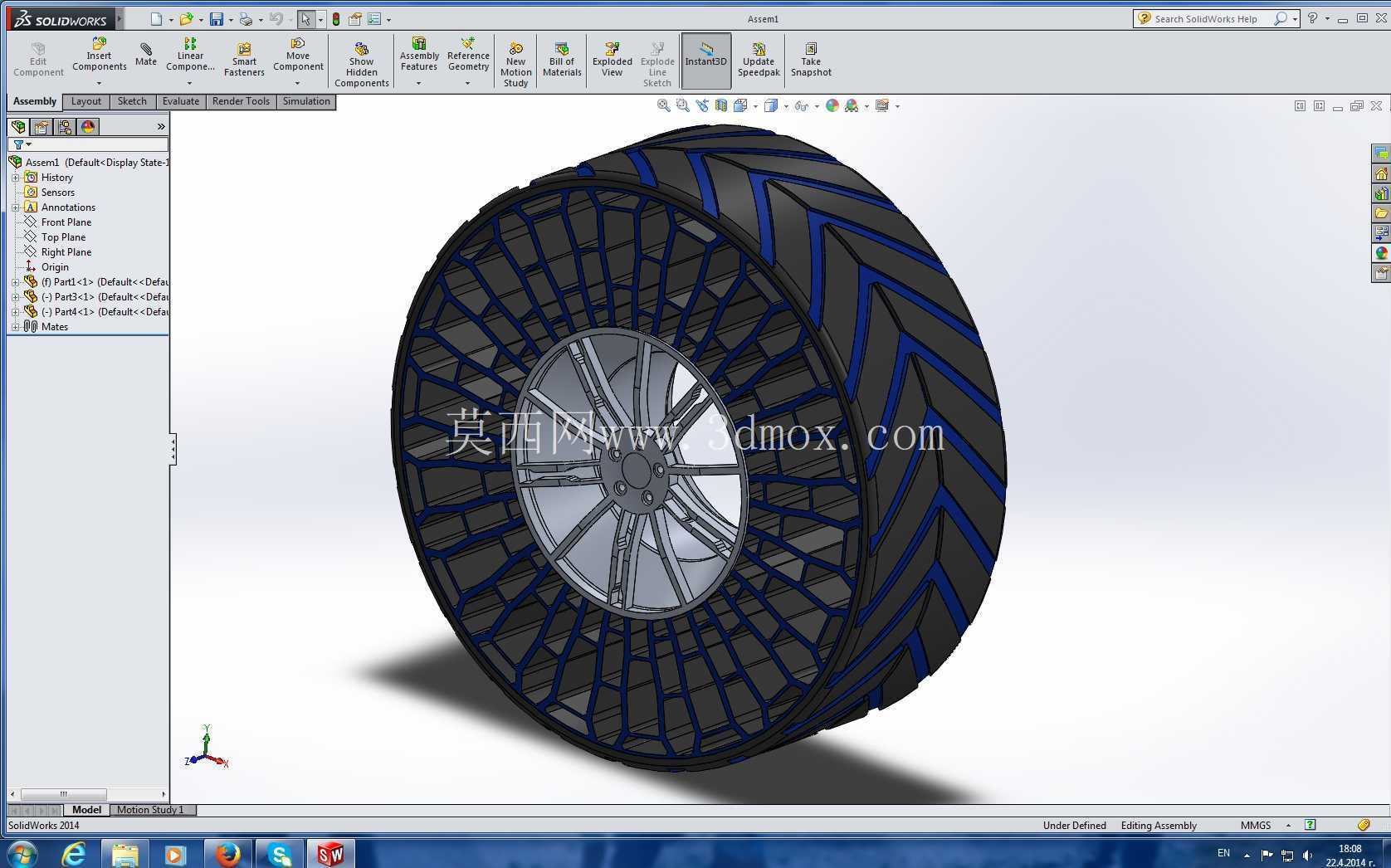This screenshot has height=868, width=1391.
Task: Open View Settings dropdown arrow
Action: point(897,106)
